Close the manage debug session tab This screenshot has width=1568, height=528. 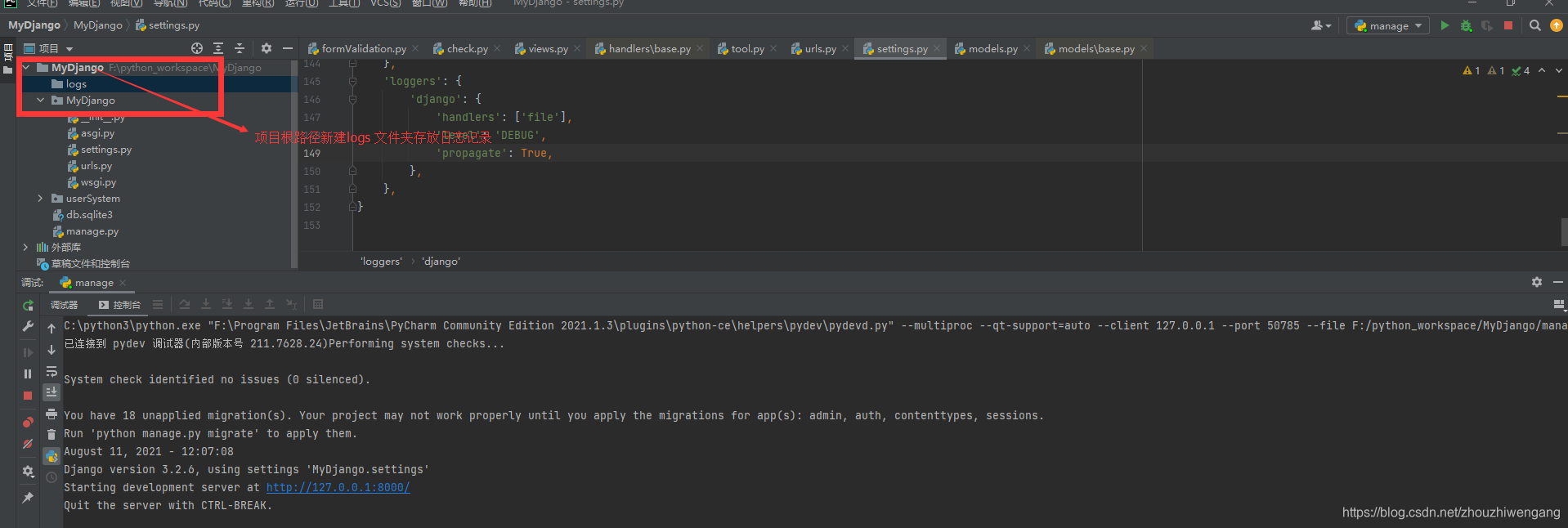click(x=123, y=283)
